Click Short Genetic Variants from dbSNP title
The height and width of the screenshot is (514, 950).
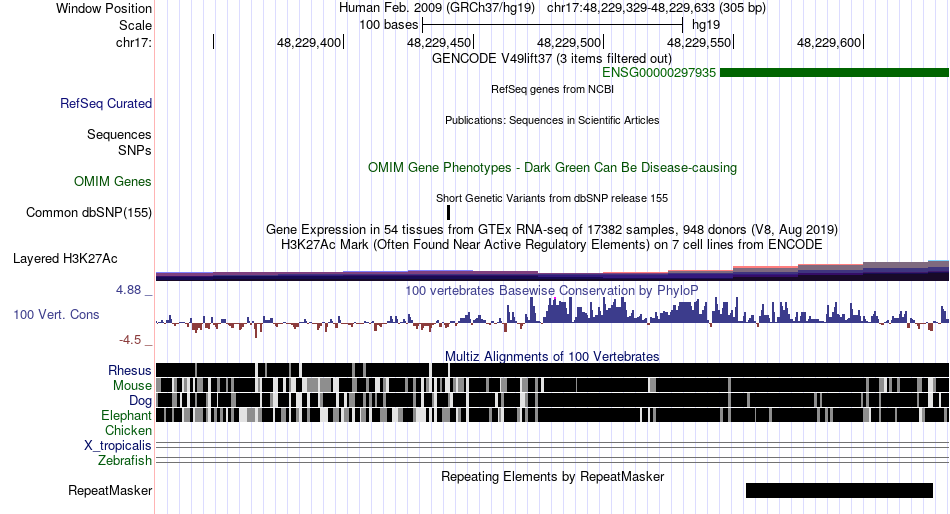click(x=552, y=198)
